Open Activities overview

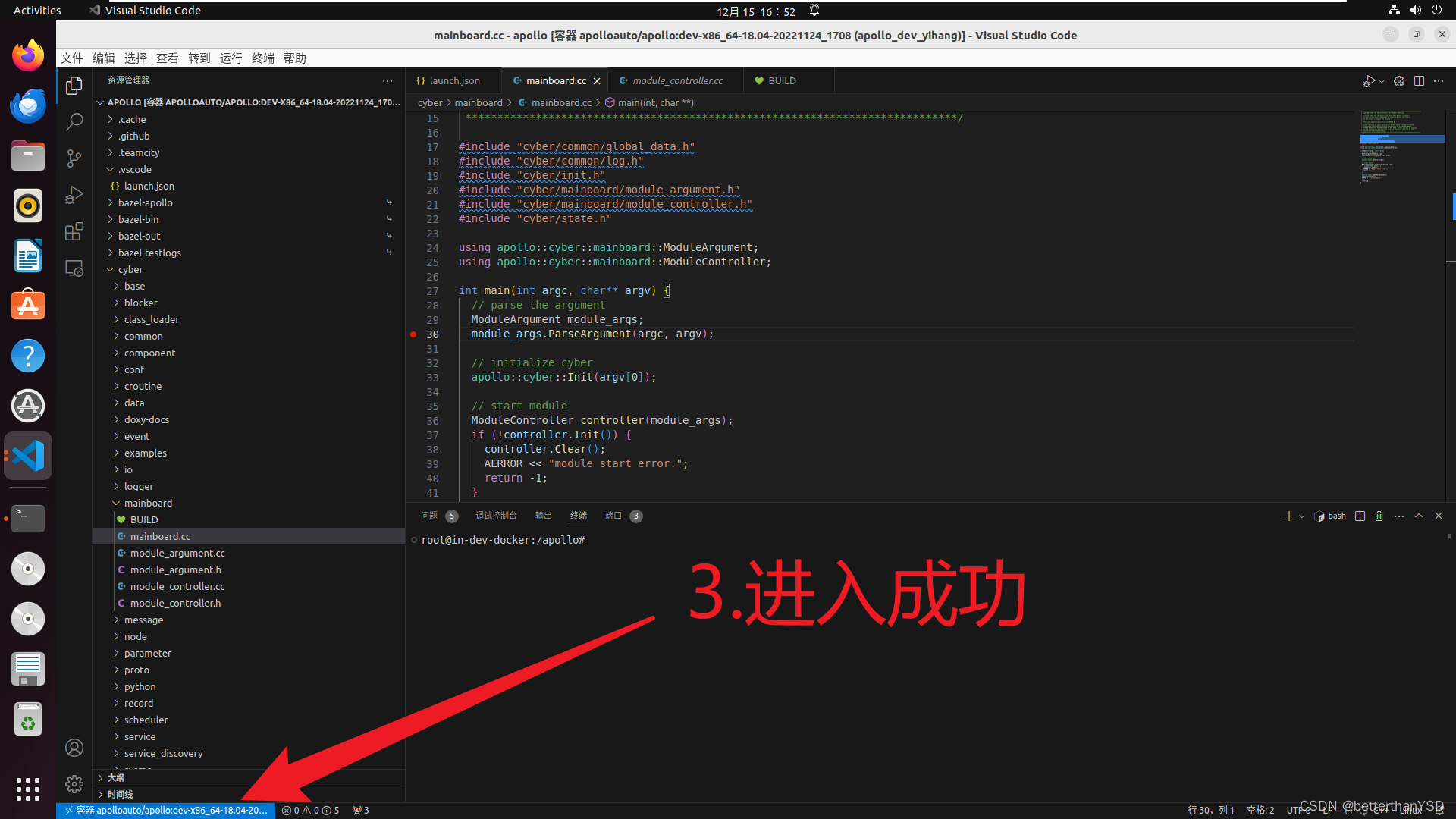[37, 11]
